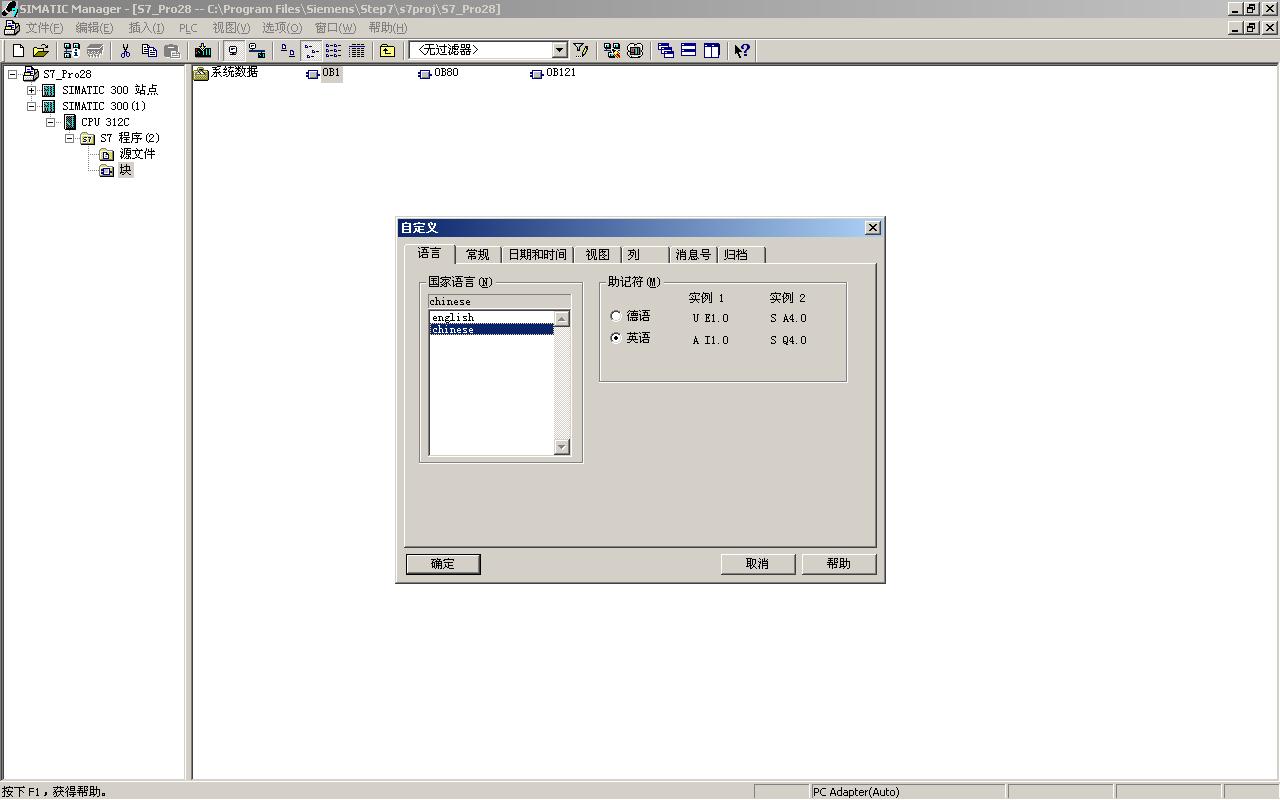Open the 无过滤器 filter dropdown
The width and height of the screenshot is (1280, 800).
pos(559,50)
